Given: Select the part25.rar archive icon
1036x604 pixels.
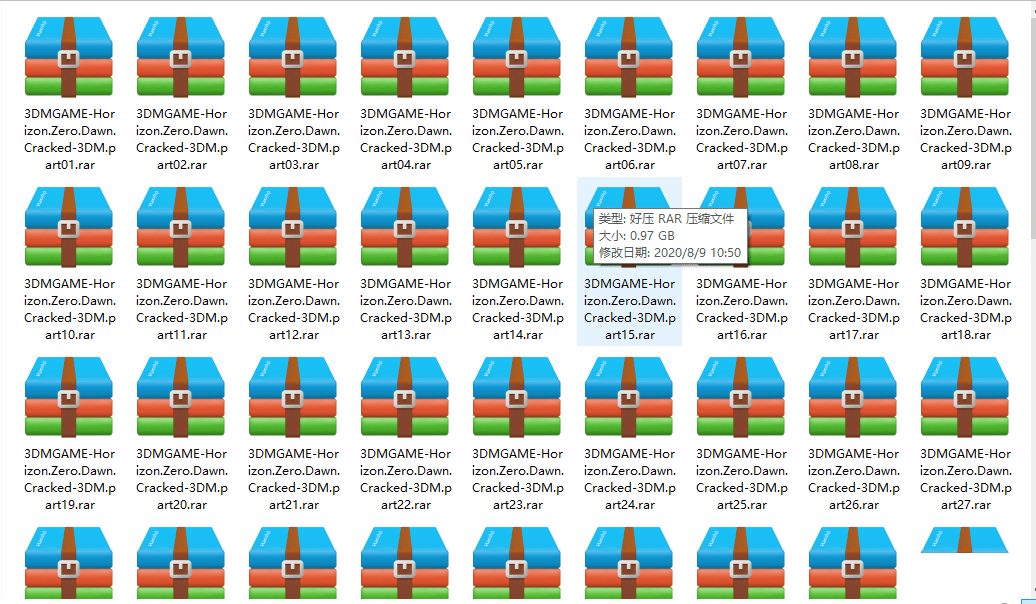Looking at the screenshot, I should (x=741, y=397).
